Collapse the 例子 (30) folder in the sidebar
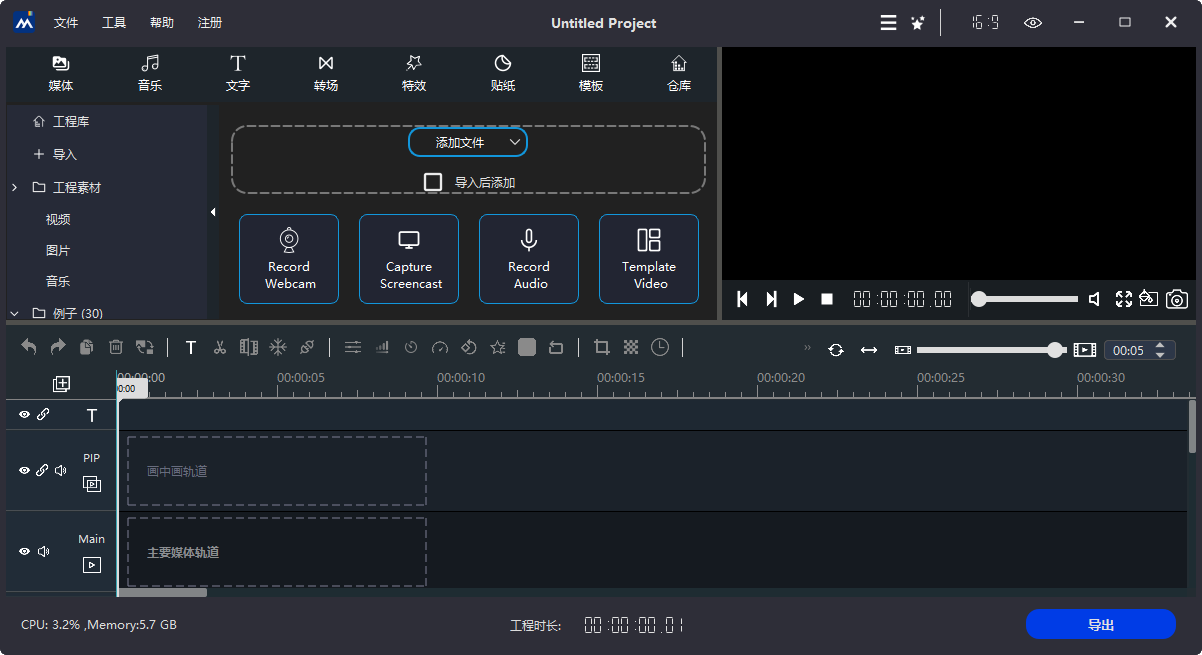 point(14,313)
